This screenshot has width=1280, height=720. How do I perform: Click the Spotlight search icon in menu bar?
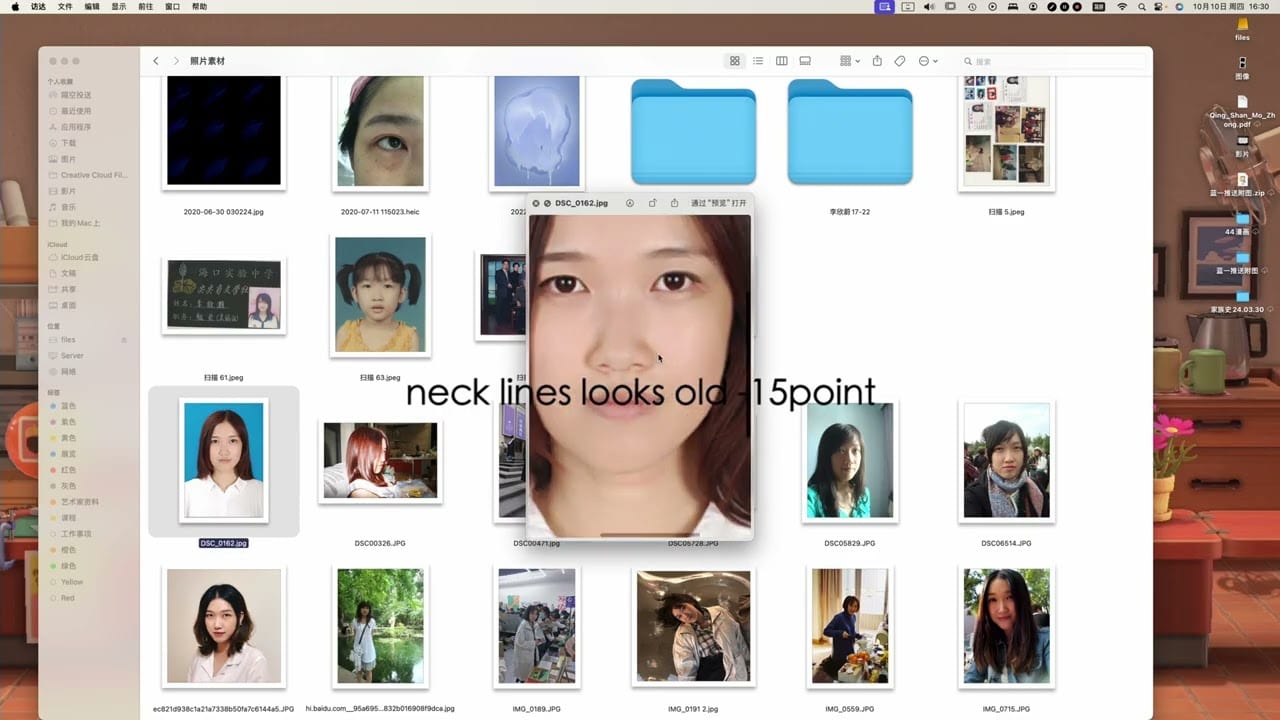click(x=1142, y=7)
